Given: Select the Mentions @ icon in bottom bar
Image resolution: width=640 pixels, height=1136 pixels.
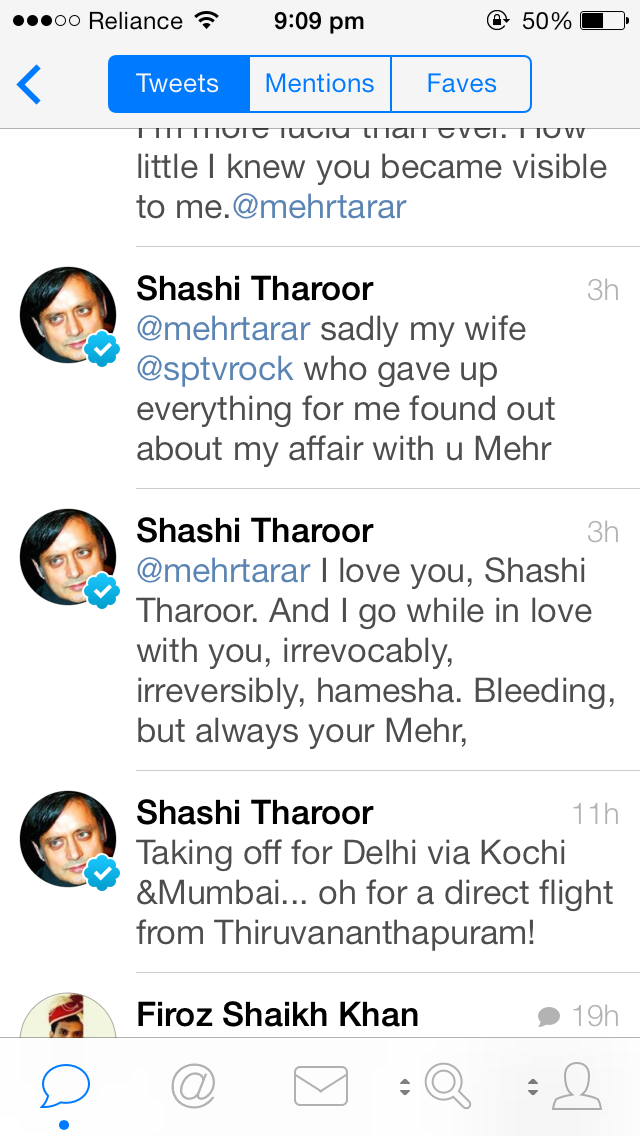Looking at the screenshot, I should pyautogui.click(x=193, y=1084).
